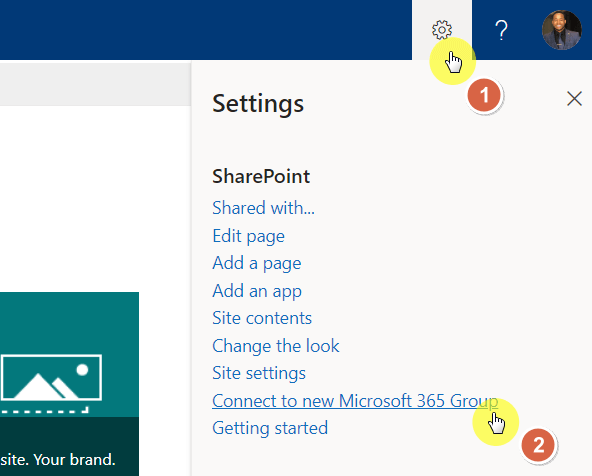Select the SharePoint section heading
This screenshot has height=476, width=592.
[x=261, y=176]
